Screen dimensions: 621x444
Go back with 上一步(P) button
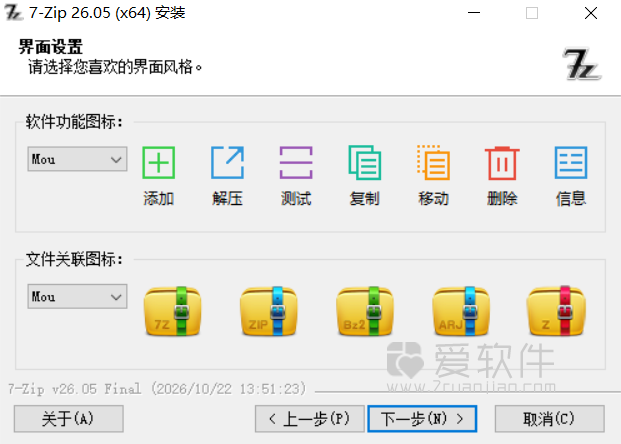(x=310, y=419)
